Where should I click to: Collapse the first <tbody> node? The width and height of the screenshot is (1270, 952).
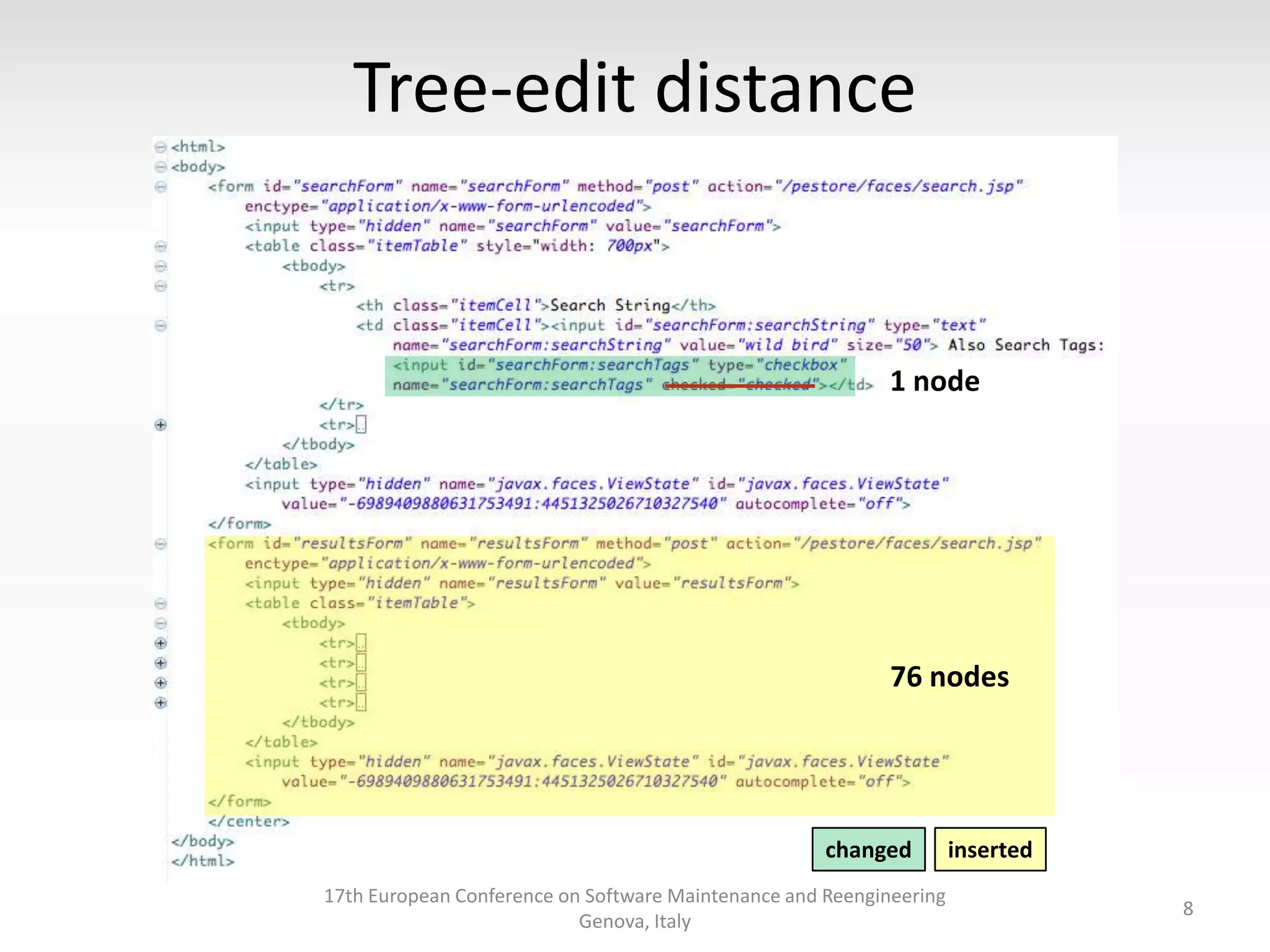[161, 266]
